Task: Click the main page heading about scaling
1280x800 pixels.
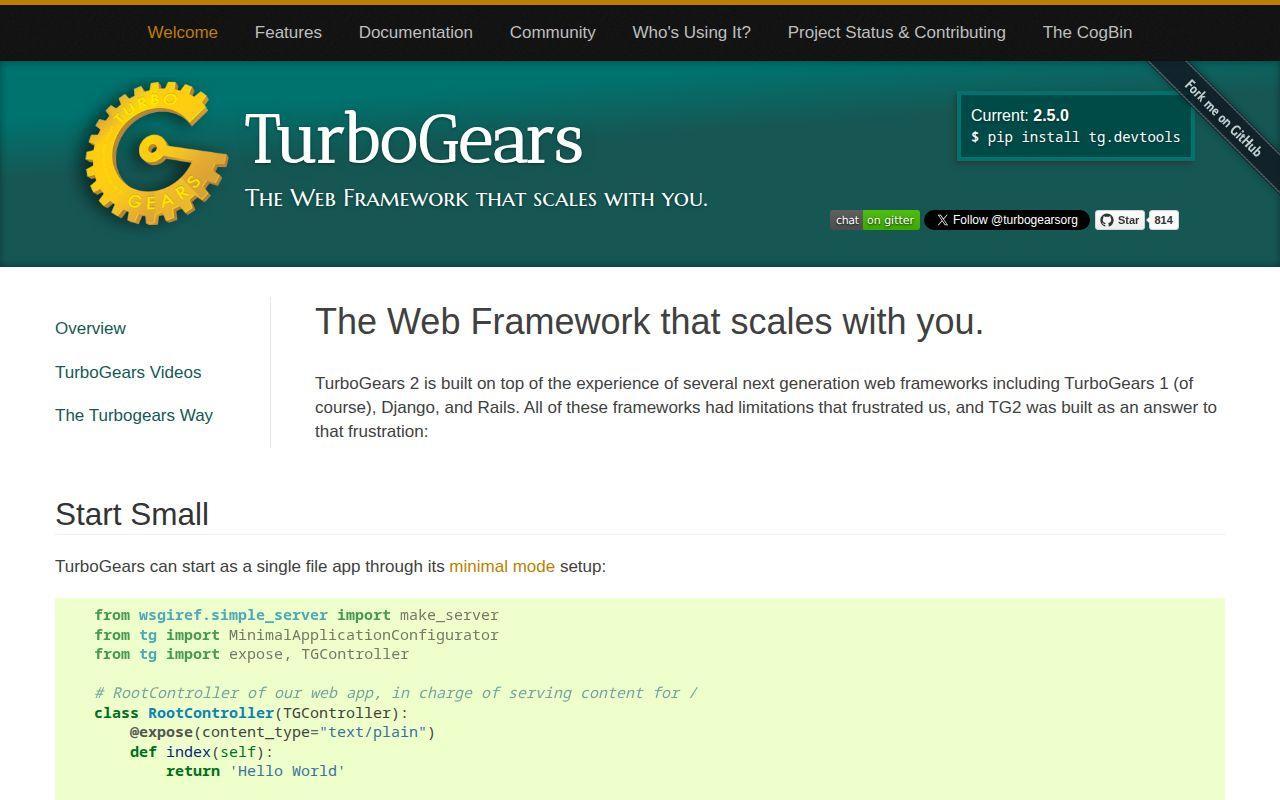Action: 649,321
